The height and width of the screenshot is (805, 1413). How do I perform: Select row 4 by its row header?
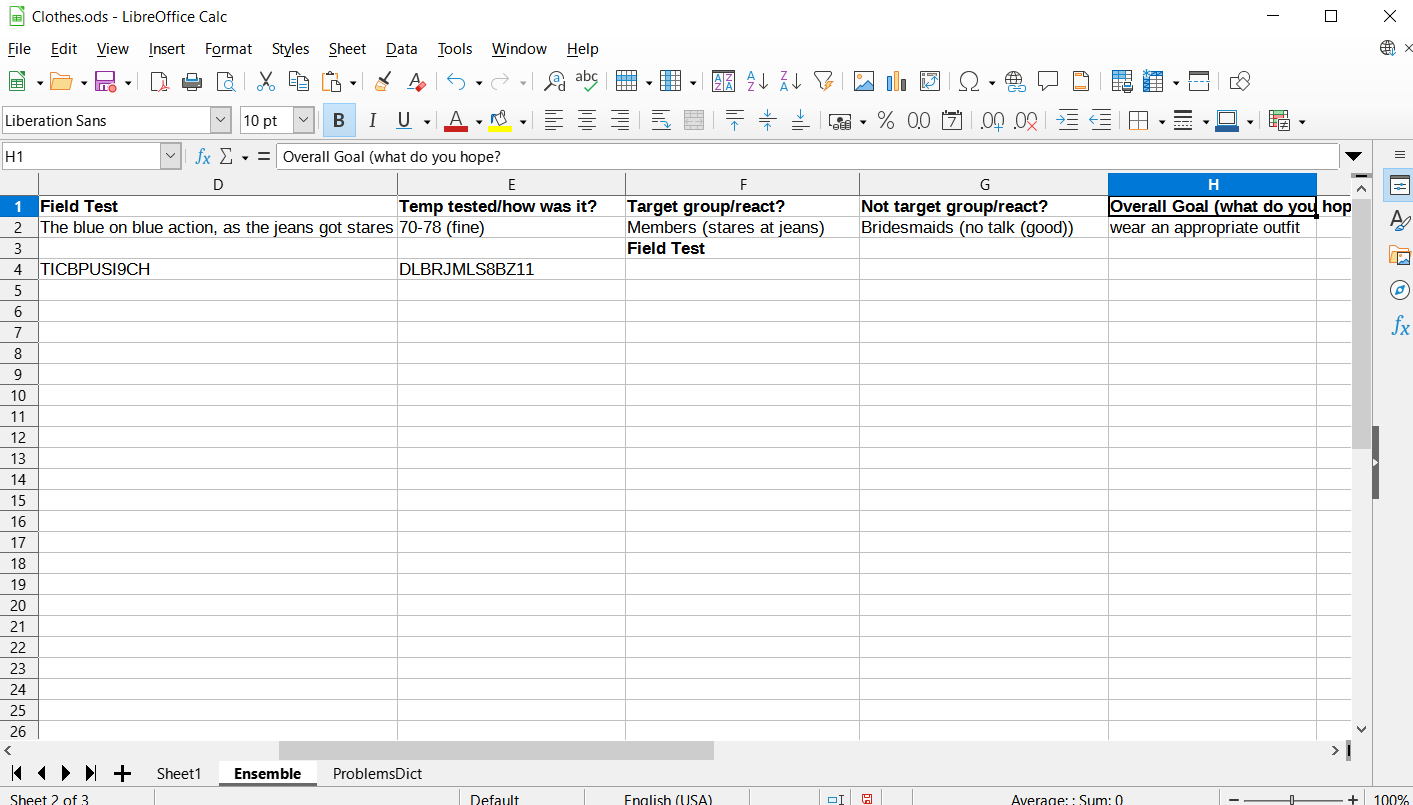pos(19,269)
